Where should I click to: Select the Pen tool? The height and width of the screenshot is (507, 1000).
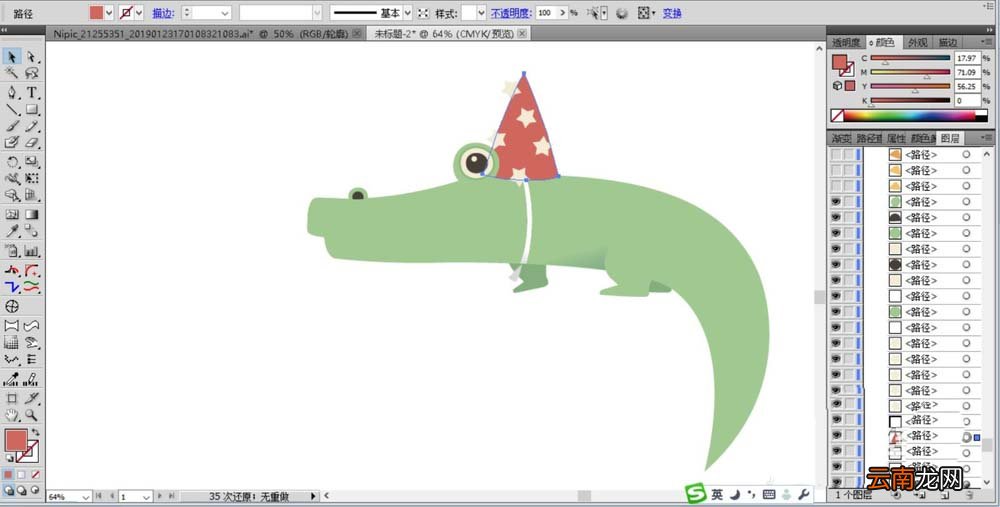coord(11,92)
